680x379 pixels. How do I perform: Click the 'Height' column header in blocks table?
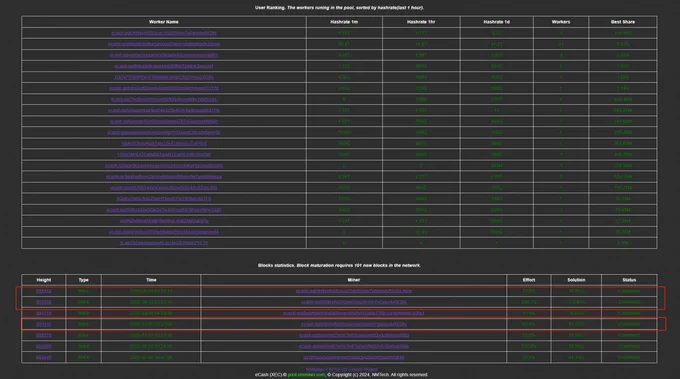click(x=43, y=280)
